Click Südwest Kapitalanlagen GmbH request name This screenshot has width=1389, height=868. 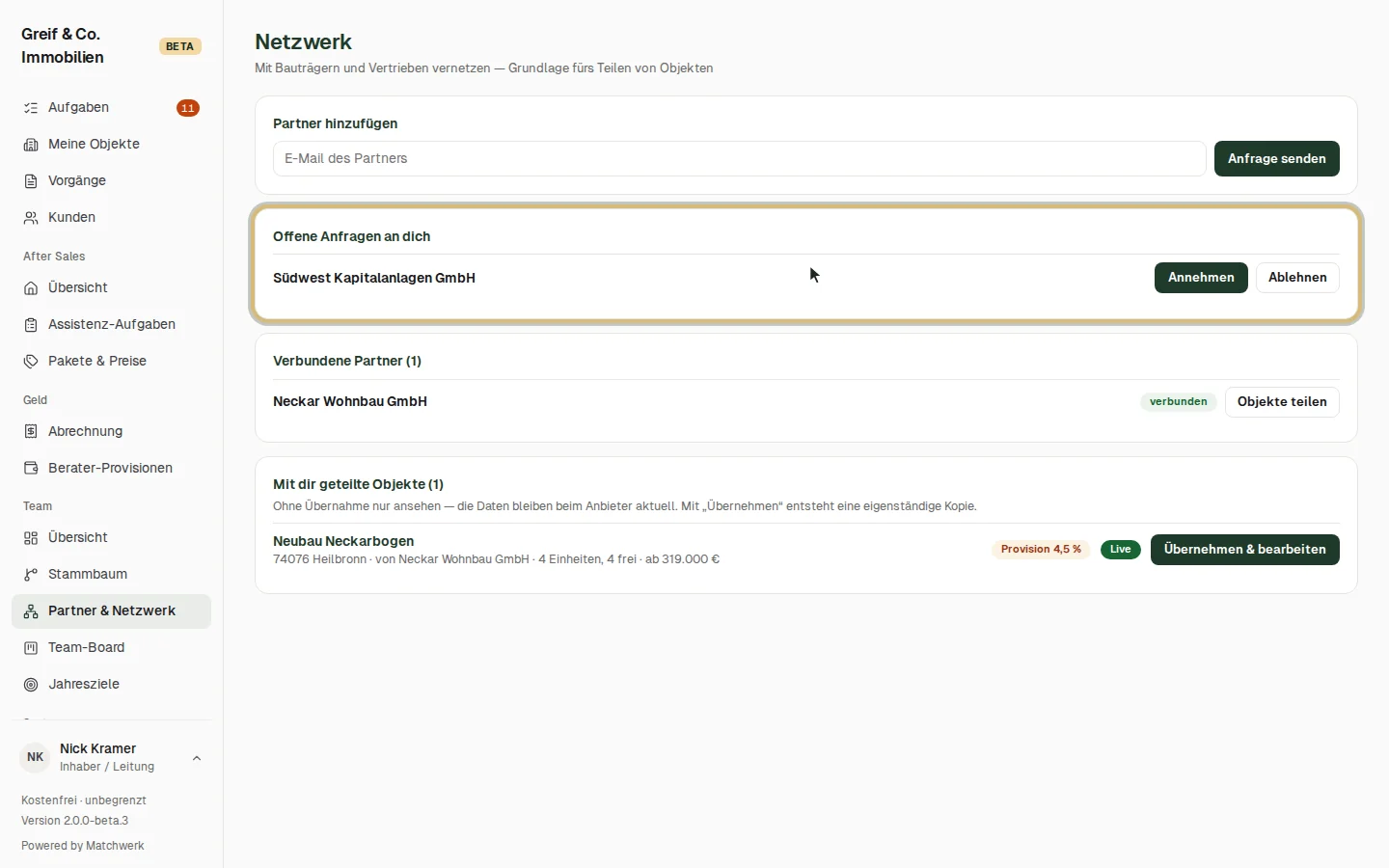tap(374, 278)
